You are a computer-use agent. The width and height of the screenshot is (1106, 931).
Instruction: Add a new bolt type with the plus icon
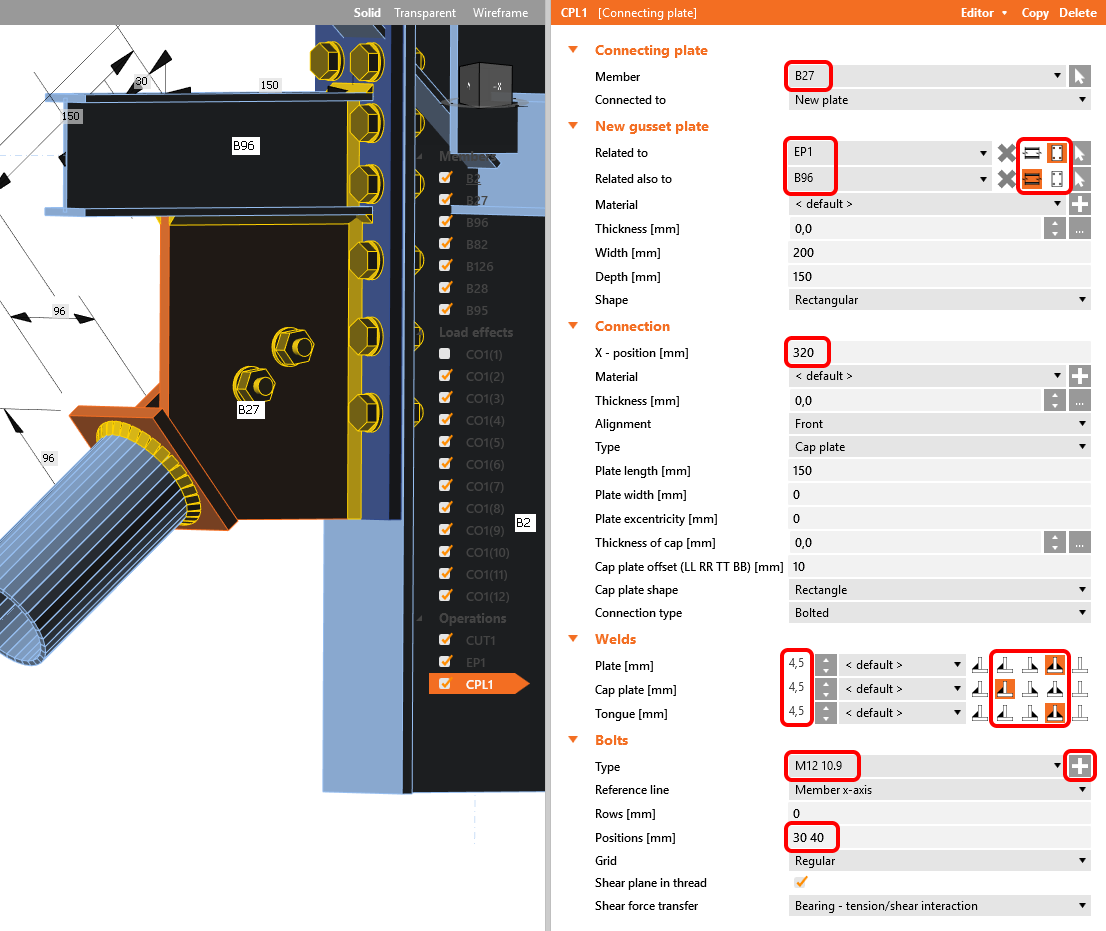tap(1079, 766)
